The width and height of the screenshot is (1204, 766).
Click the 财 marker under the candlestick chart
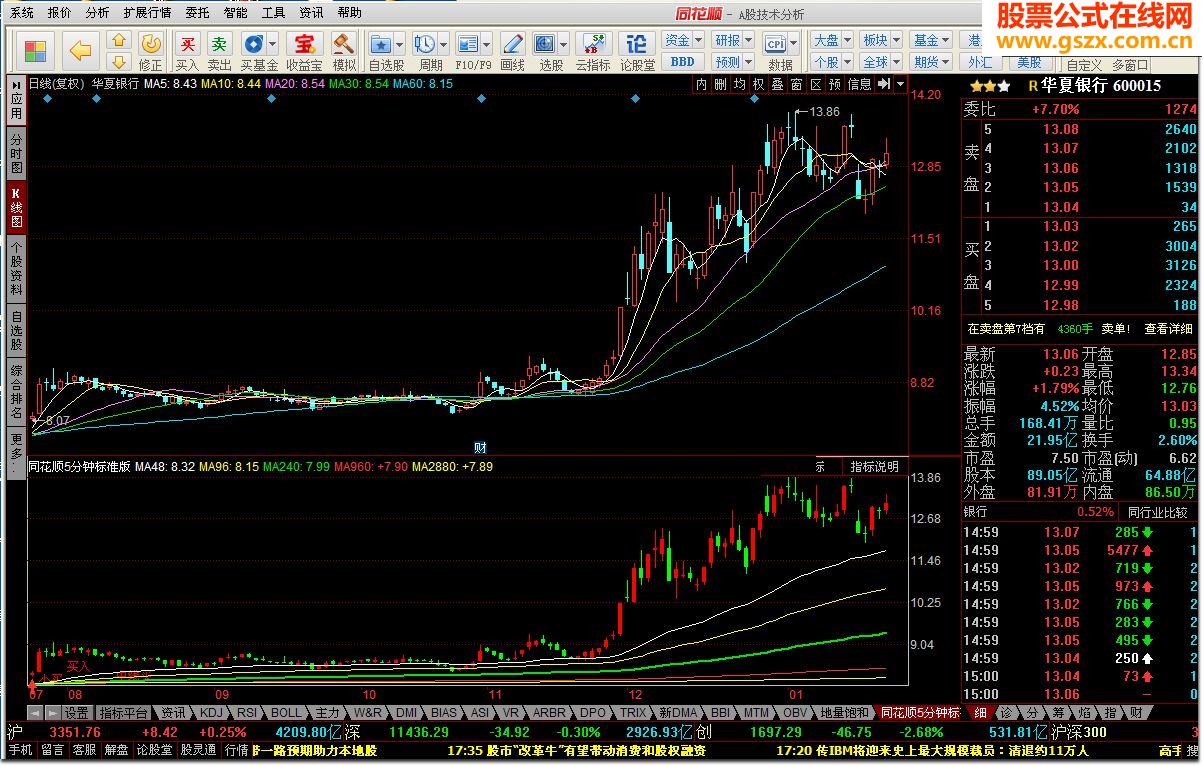(480, 446)
